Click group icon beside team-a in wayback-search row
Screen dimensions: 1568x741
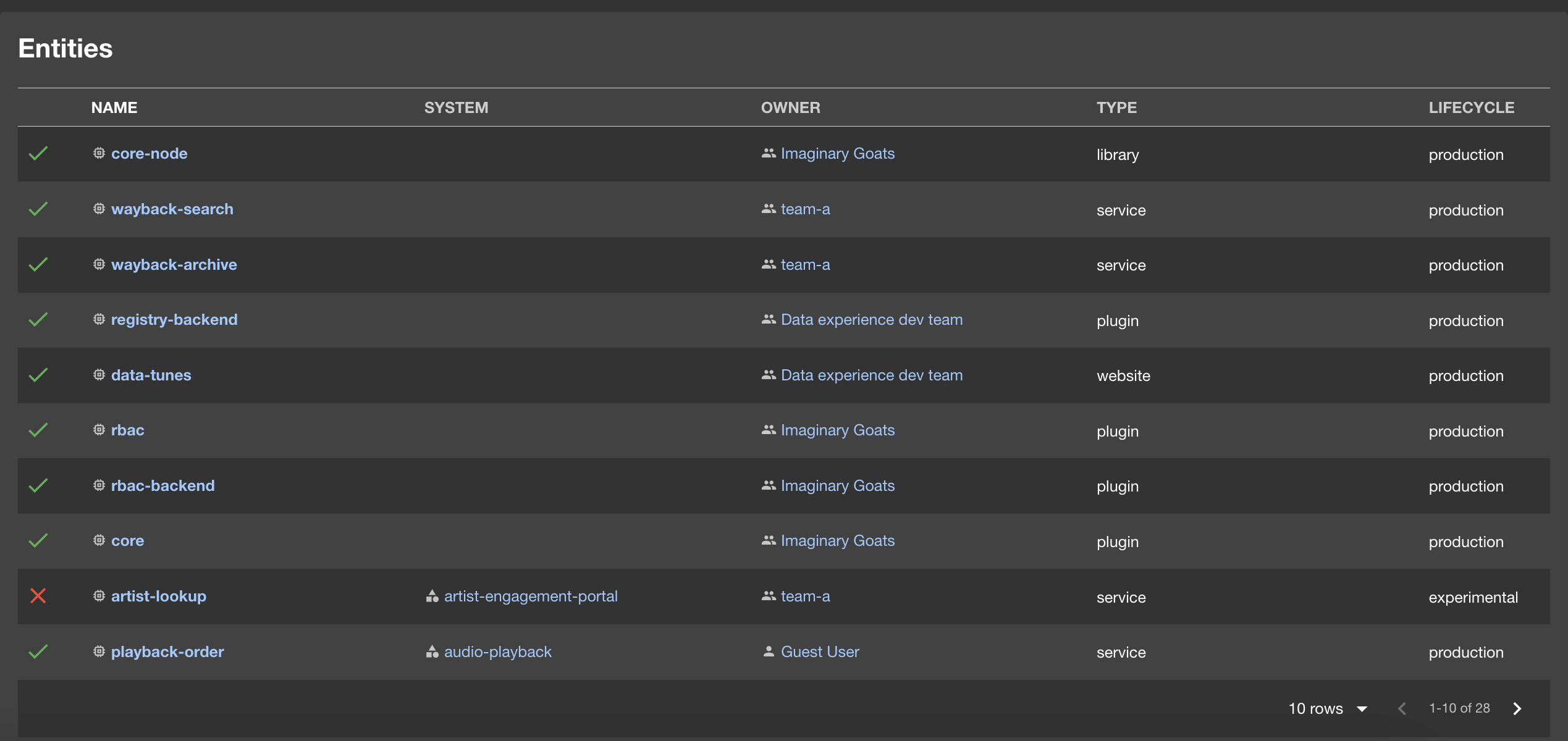pyautogui.click(x=769, y=209)
